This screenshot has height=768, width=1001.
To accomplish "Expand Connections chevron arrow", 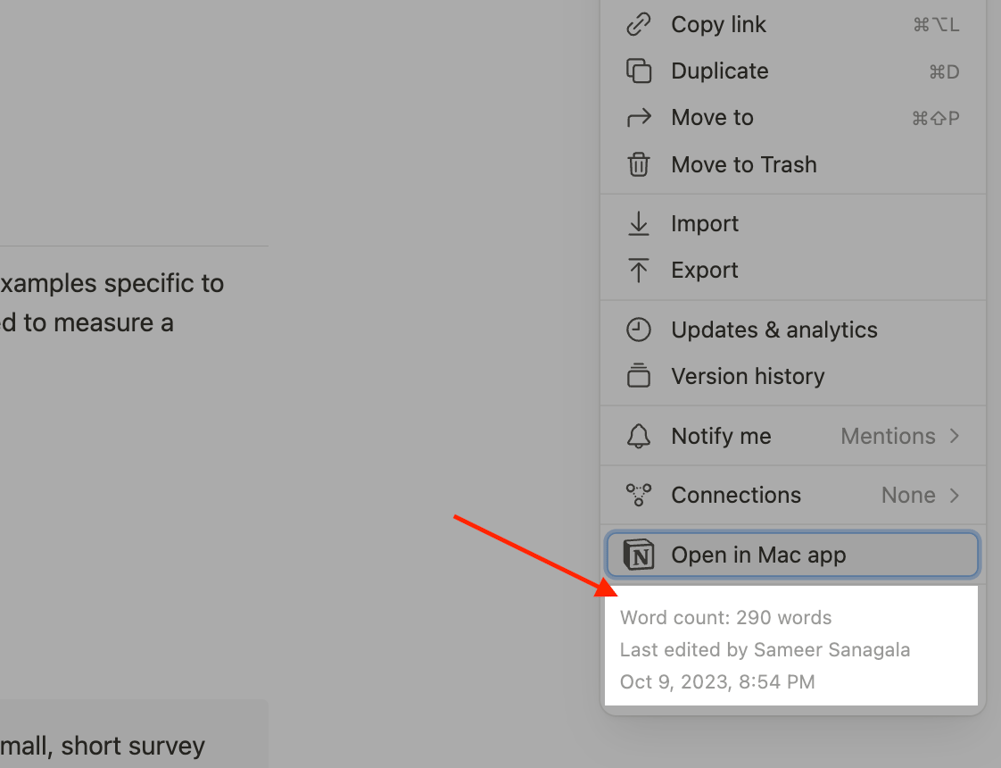I will 954,495.
